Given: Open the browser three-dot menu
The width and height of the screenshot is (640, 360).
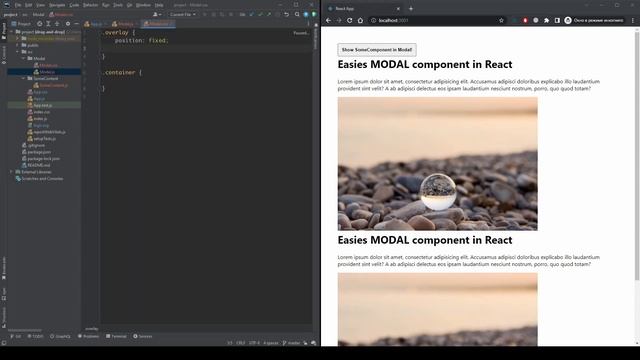Looking at the screenshot, I should (633, 20).
